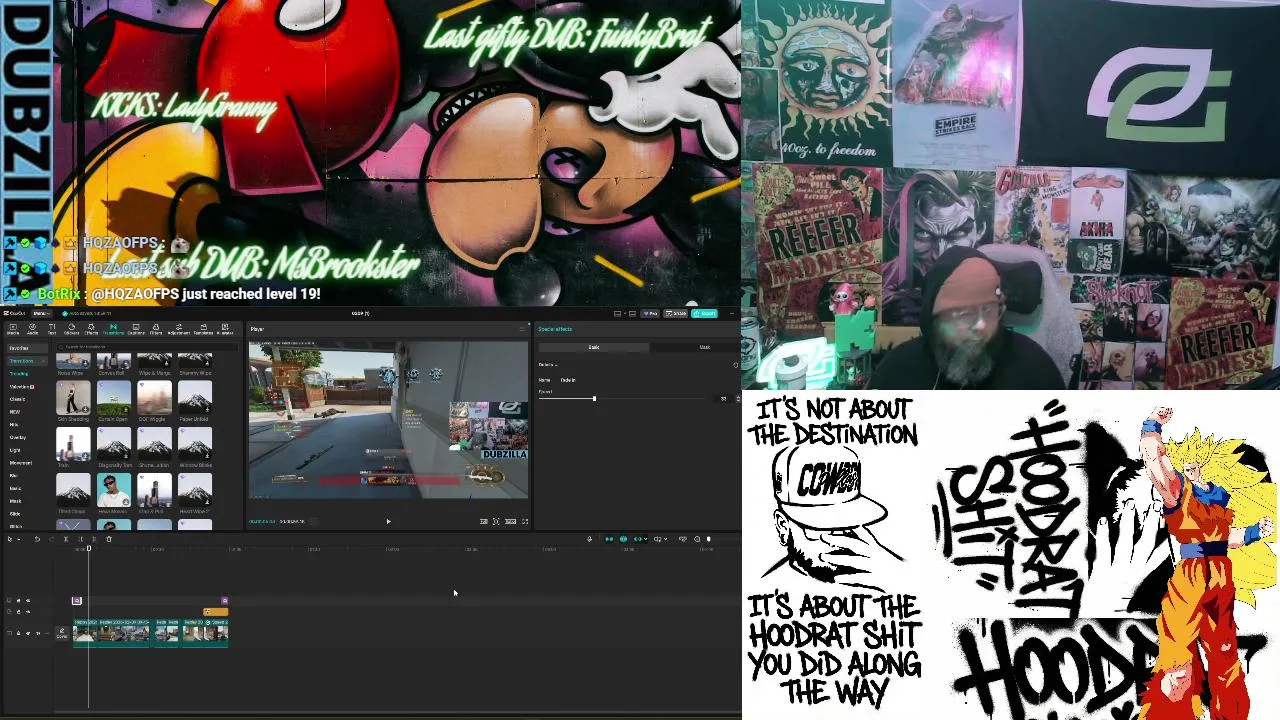Open the Text tool tab
Image resolution: width=1280 pixels, height=720 pixels.
pos(52,330)
